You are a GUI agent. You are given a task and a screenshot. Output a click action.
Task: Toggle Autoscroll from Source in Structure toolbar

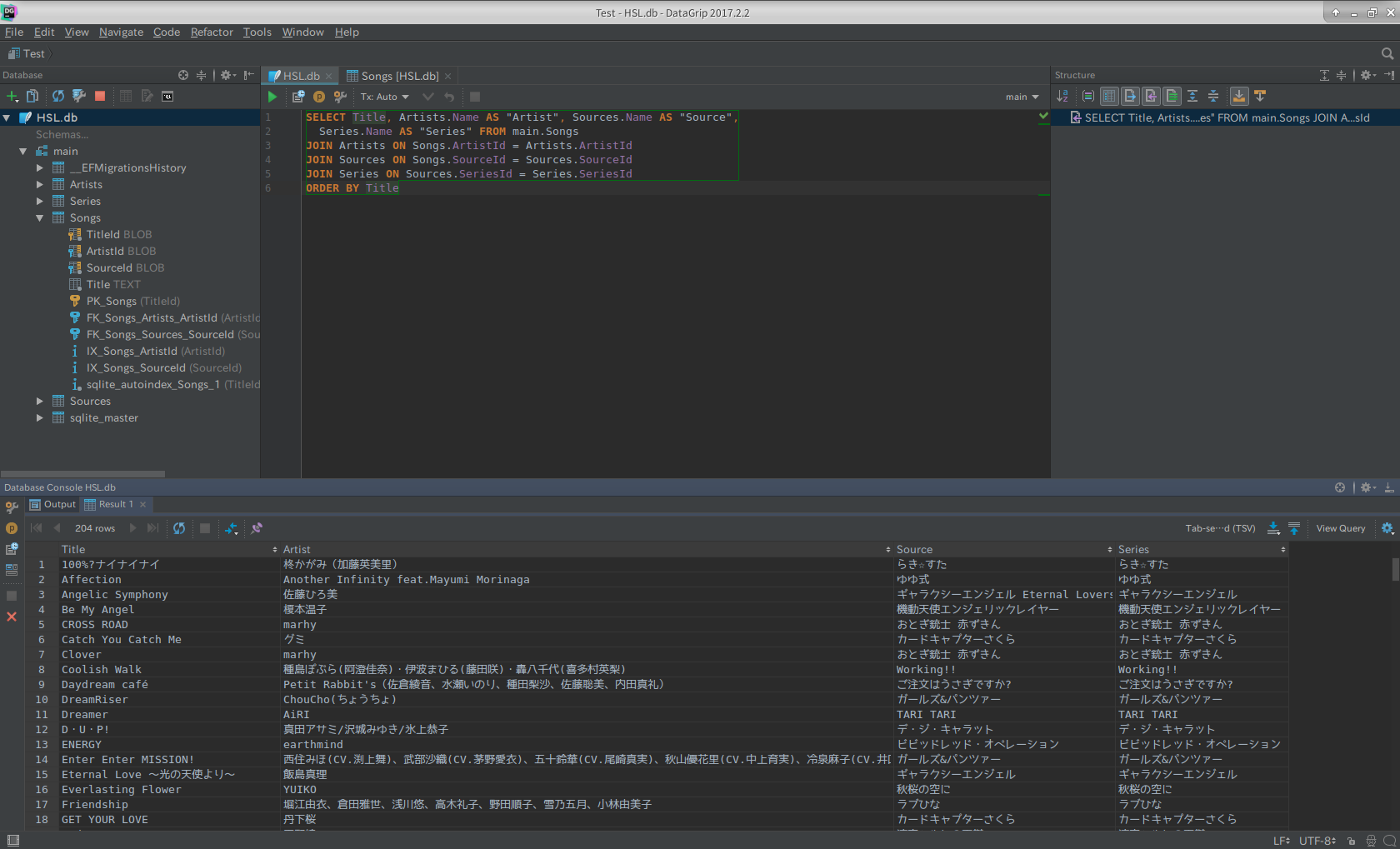click(x=1260, y=96)
